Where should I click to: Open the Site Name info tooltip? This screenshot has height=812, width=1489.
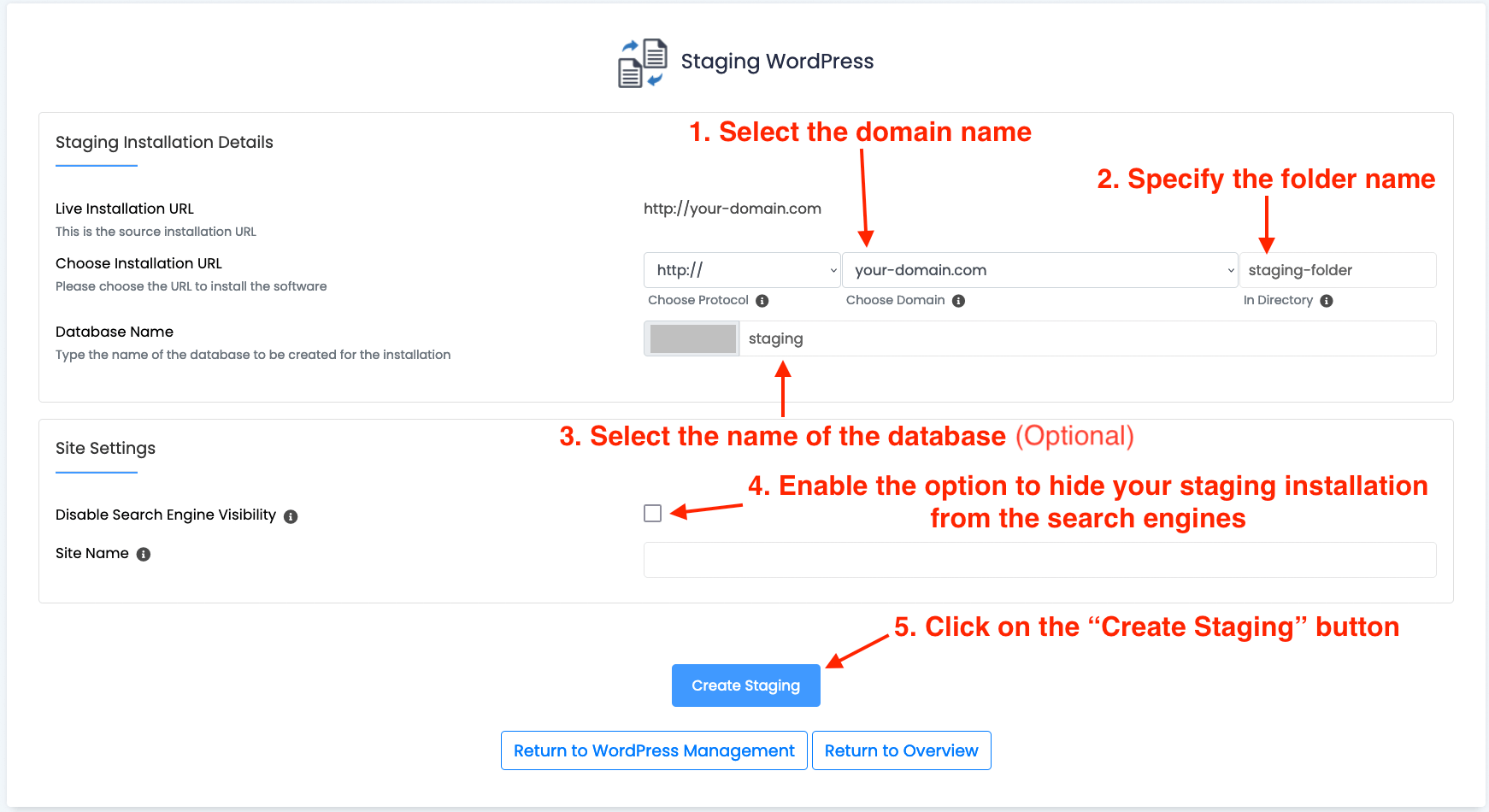(144, 554)
